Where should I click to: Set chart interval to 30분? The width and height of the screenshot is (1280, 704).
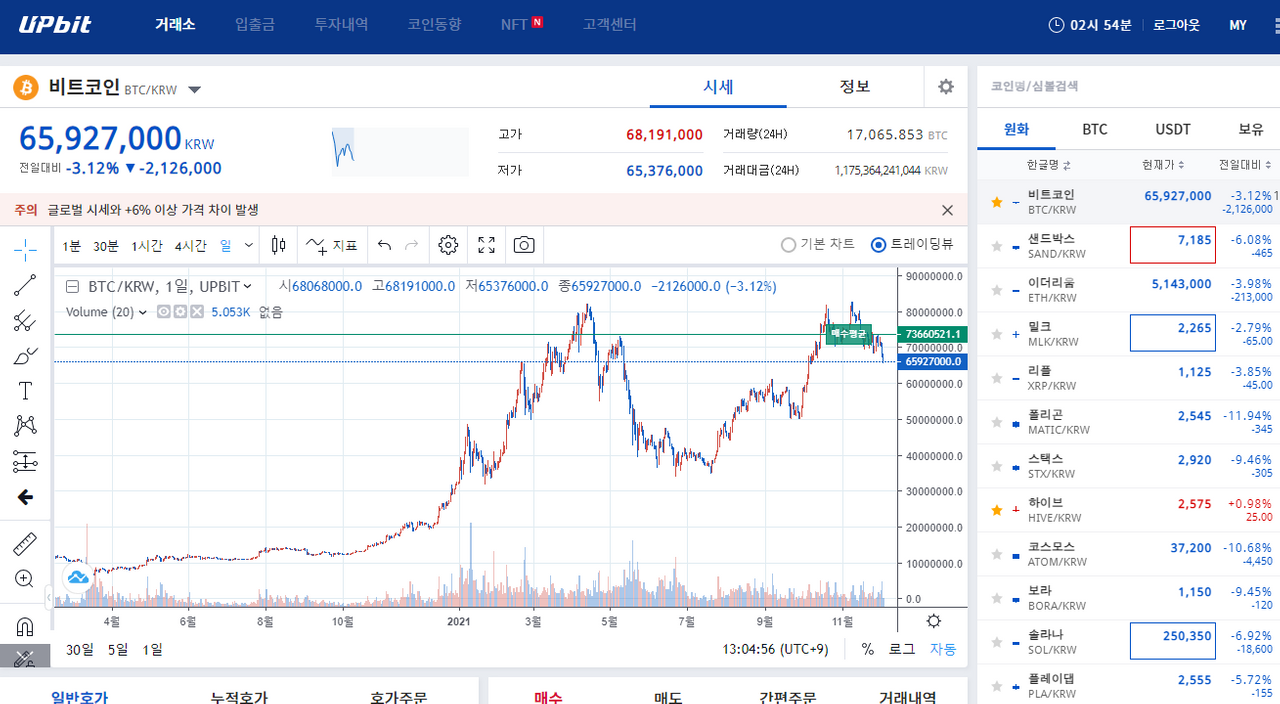tap(106, 245)
